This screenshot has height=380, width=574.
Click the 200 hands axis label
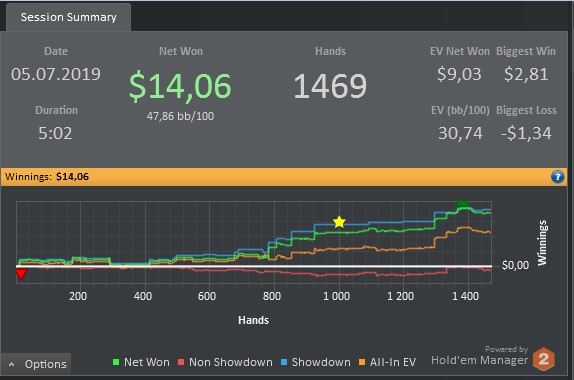(78, 296)
